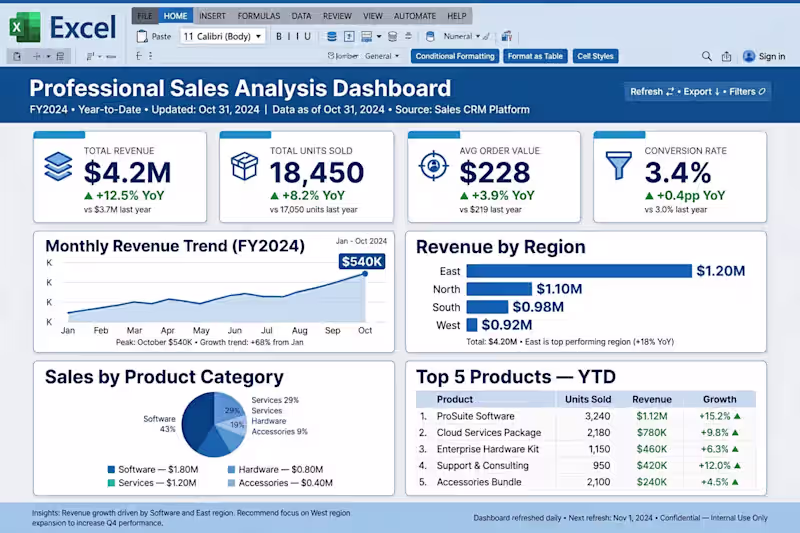Click the North region revenue bar
The image size is (800, 533).
[499, 289]
